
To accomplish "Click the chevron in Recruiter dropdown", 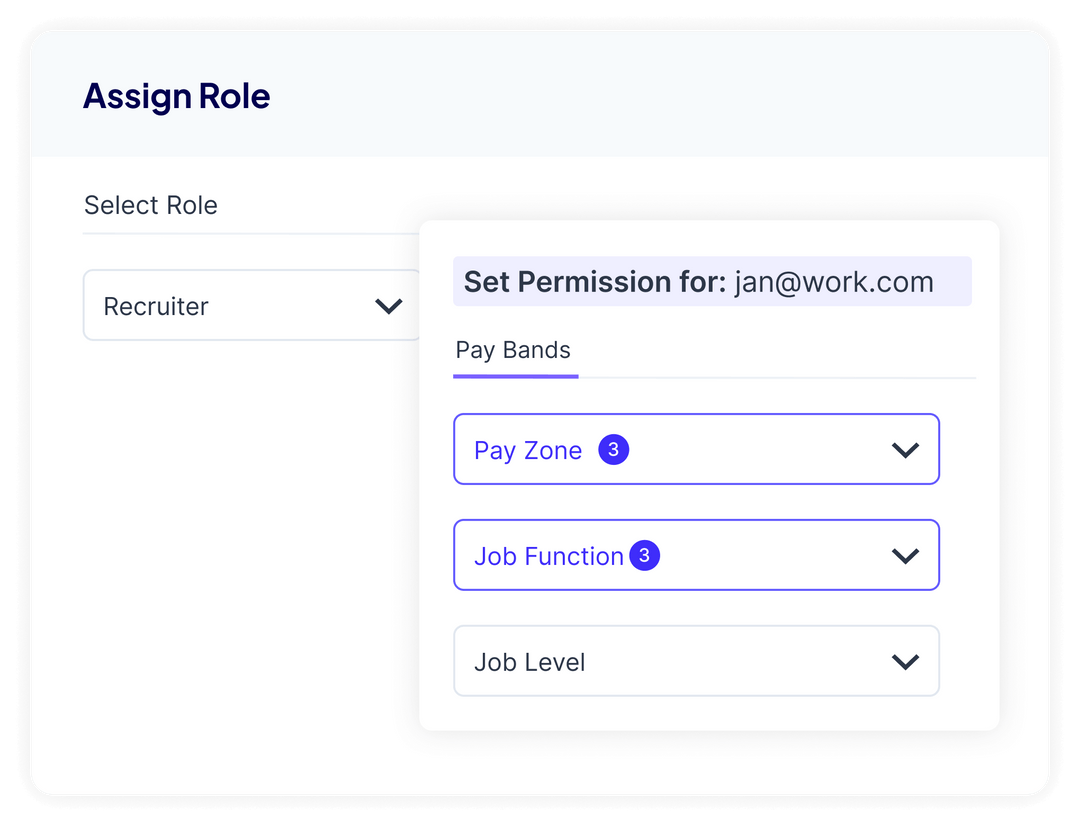I will pyautogui.click(x=388, y=306).
